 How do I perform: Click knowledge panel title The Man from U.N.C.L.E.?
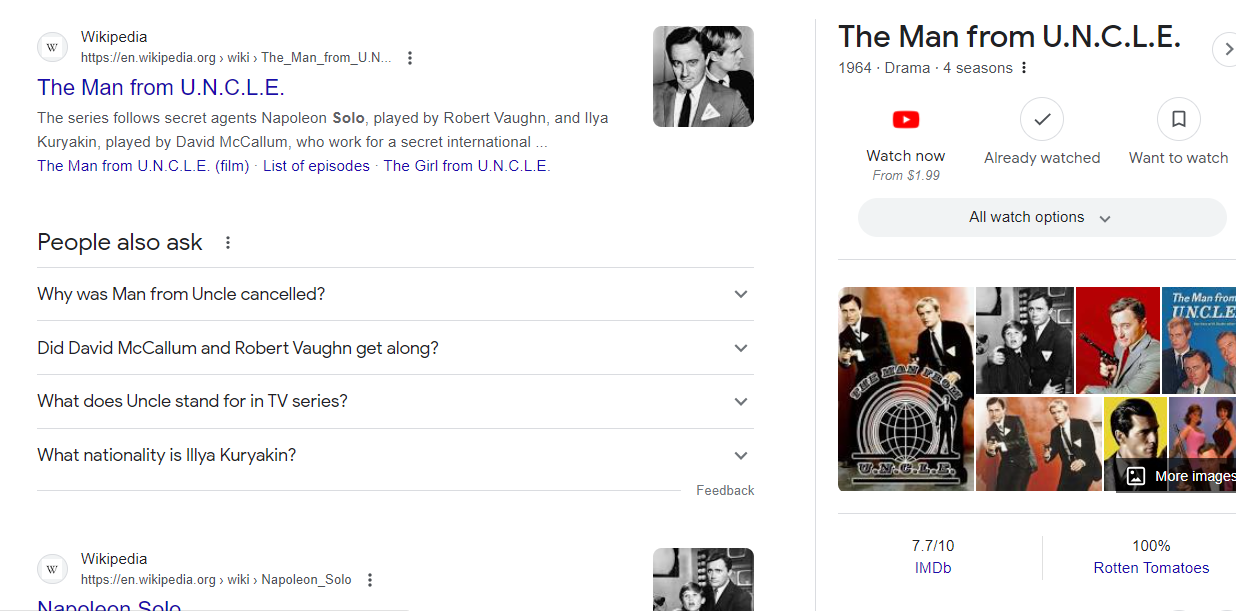(1009, 37)
